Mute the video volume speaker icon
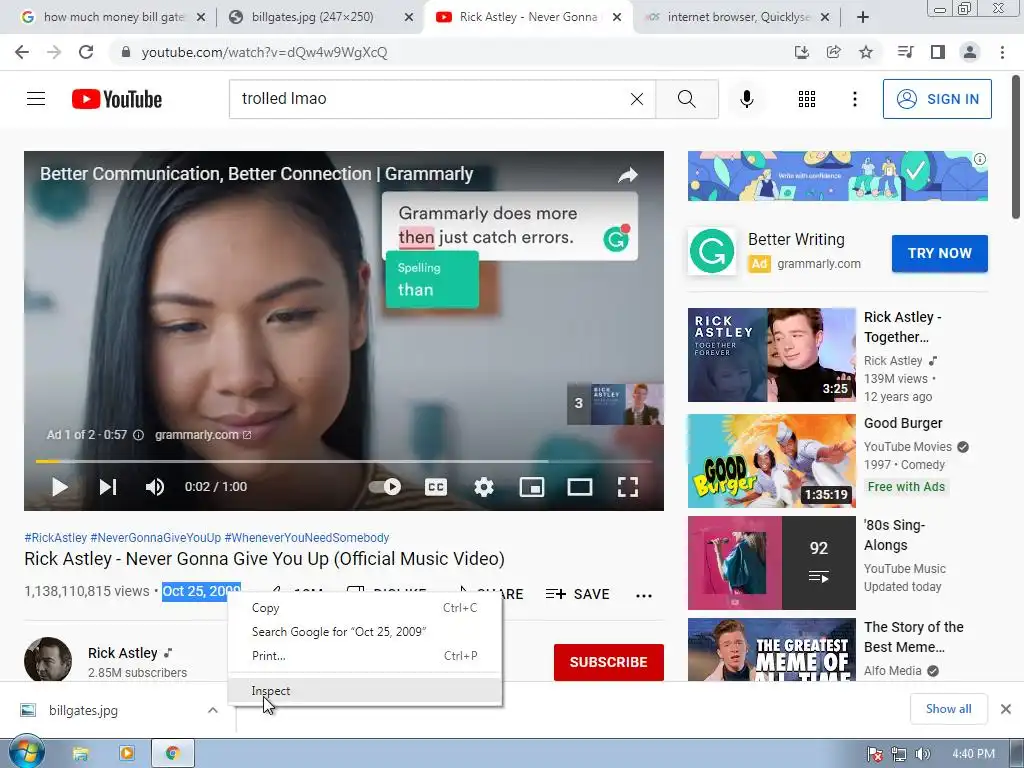Image resolution: width=1024 pixels, height=768 pixels. click(155, 487)
